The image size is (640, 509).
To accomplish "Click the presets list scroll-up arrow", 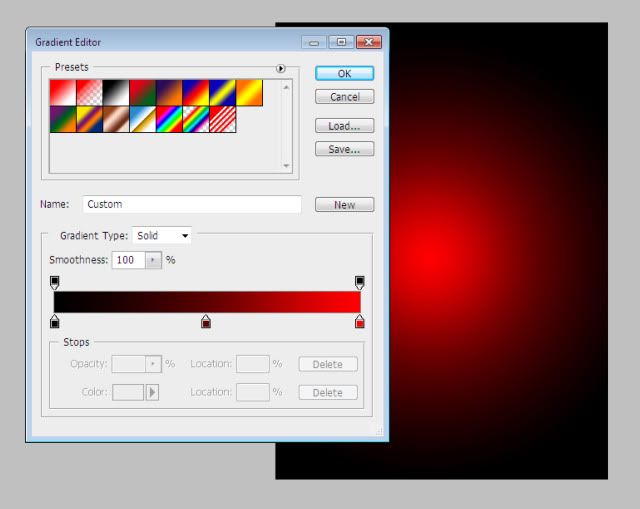I will [286, 87].
